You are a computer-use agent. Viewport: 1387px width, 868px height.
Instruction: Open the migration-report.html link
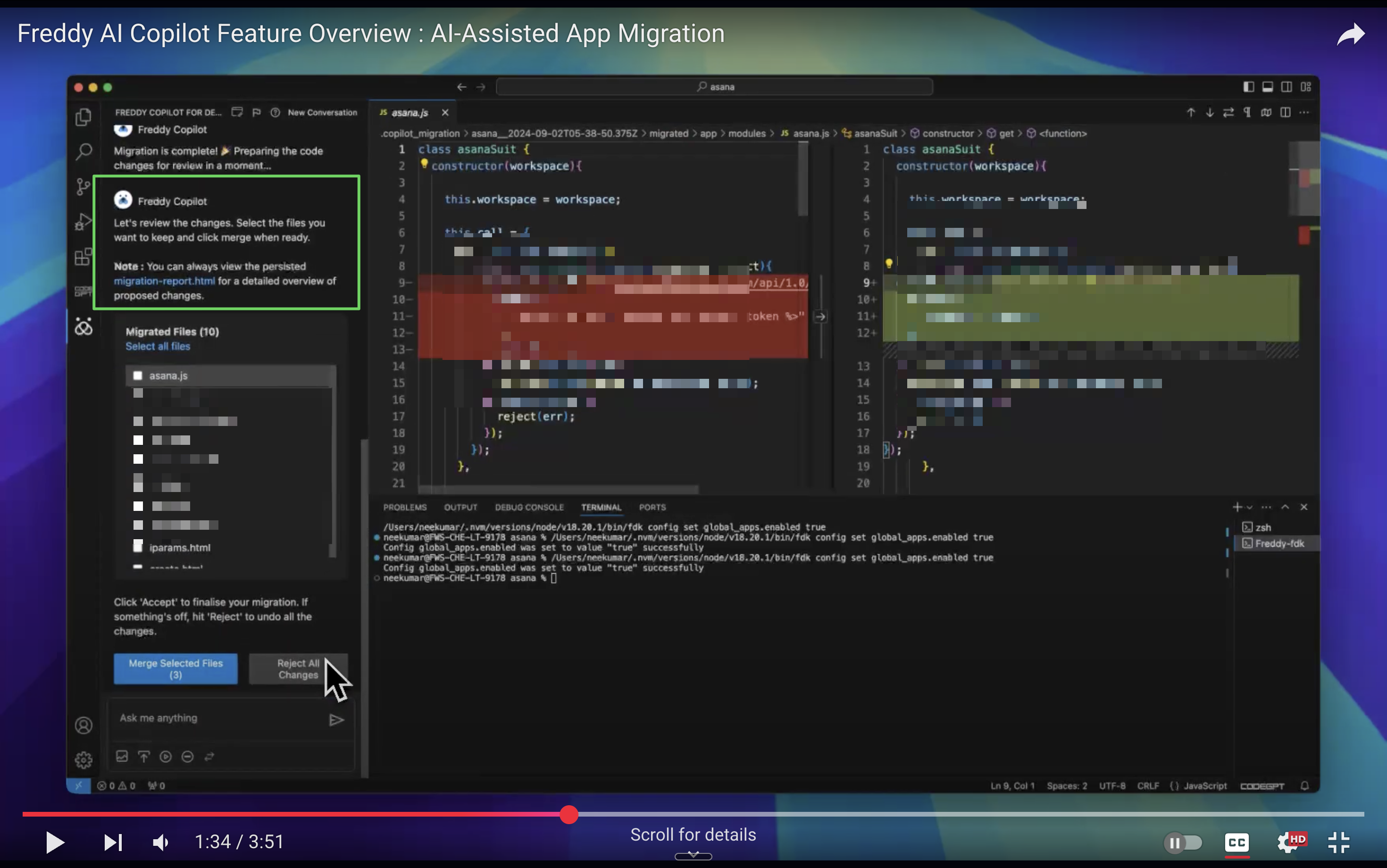point(164,281)
